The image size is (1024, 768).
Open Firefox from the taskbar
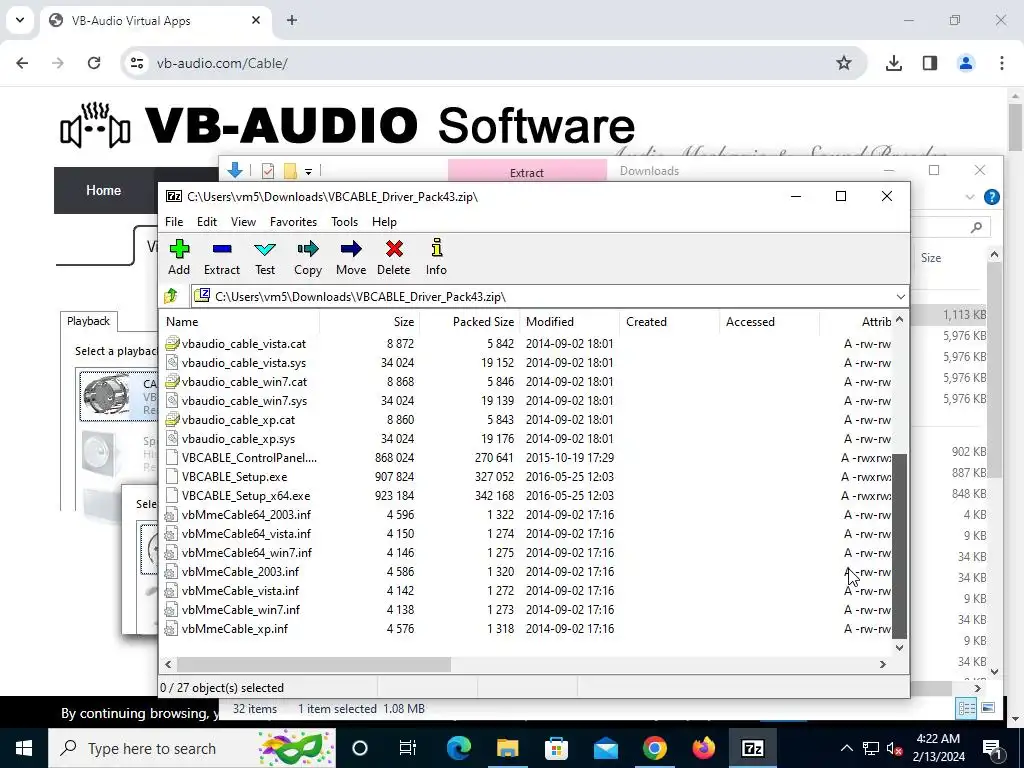[x=703, y=748]
